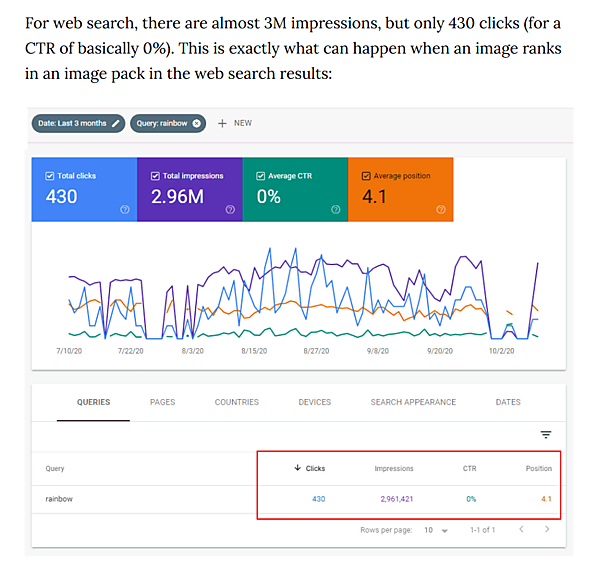Image resolution: width=600 pixels, height=575 pixels.
Task: Switch to the Search Appearance tab
Action: 413,402
